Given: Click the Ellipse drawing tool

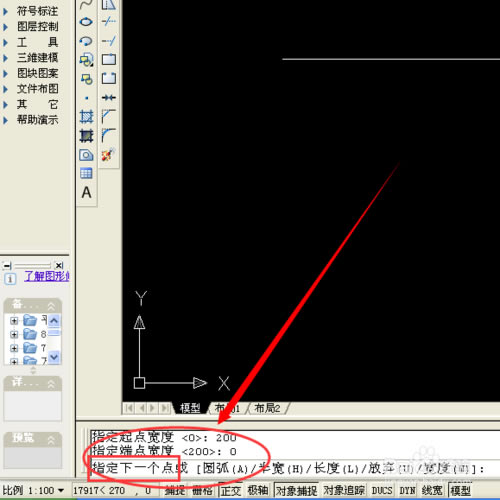Looking at the screenshot, I should (86, 22).
